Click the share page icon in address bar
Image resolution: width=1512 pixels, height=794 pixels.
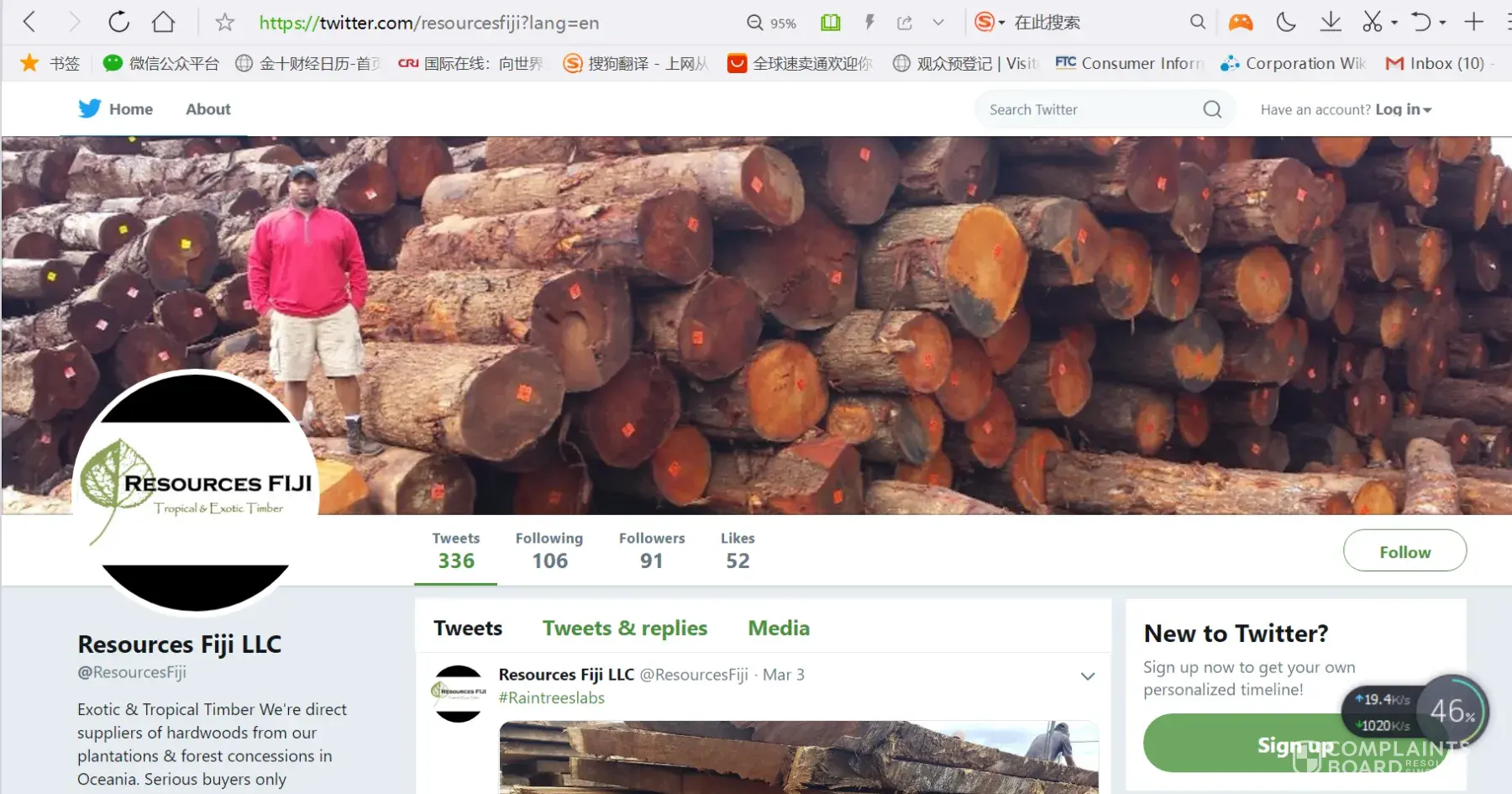point(905,23)
